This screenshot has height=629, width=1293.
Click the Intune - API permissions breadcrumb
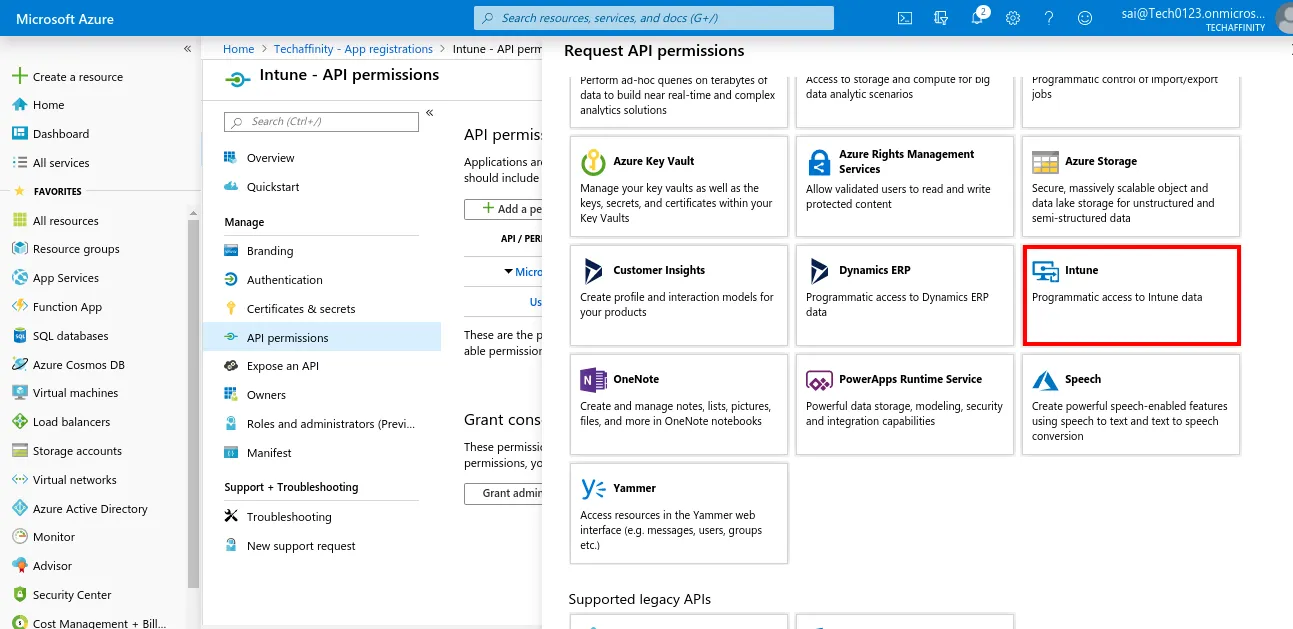pos(496,49)
